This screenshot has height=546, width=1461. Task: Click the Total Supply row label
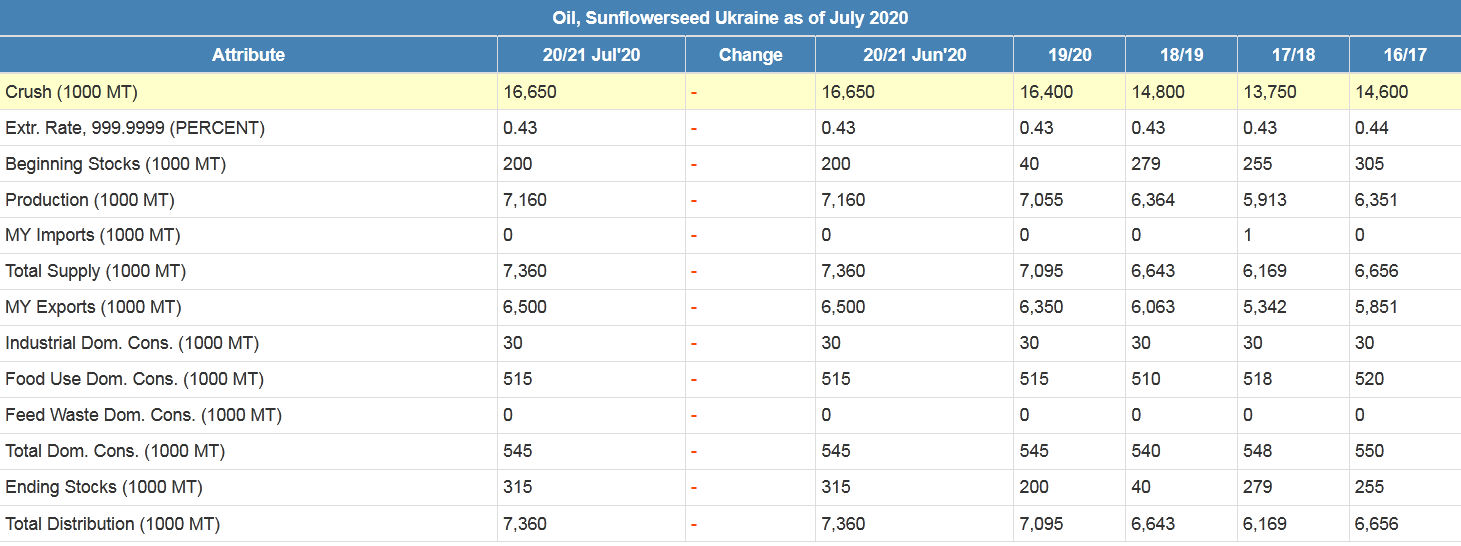(96, 271)
